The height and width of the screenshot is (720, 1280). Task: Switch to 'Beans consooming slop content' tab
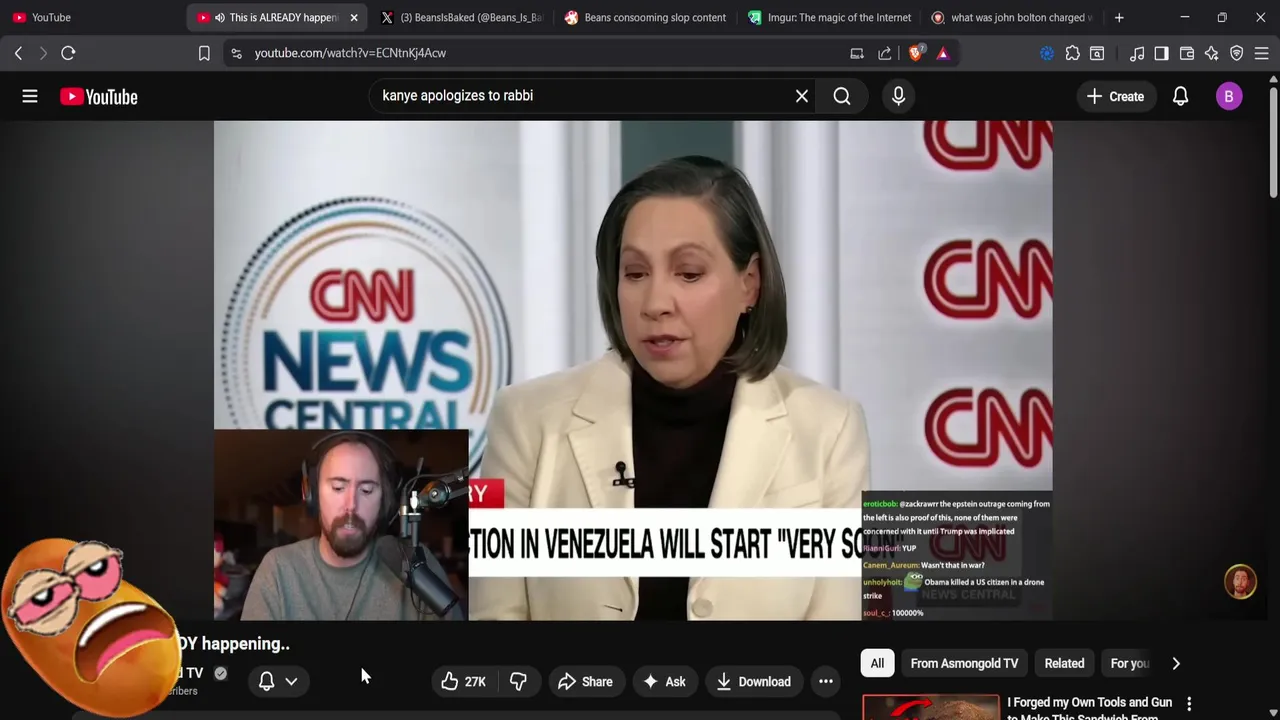pos(645,17)
